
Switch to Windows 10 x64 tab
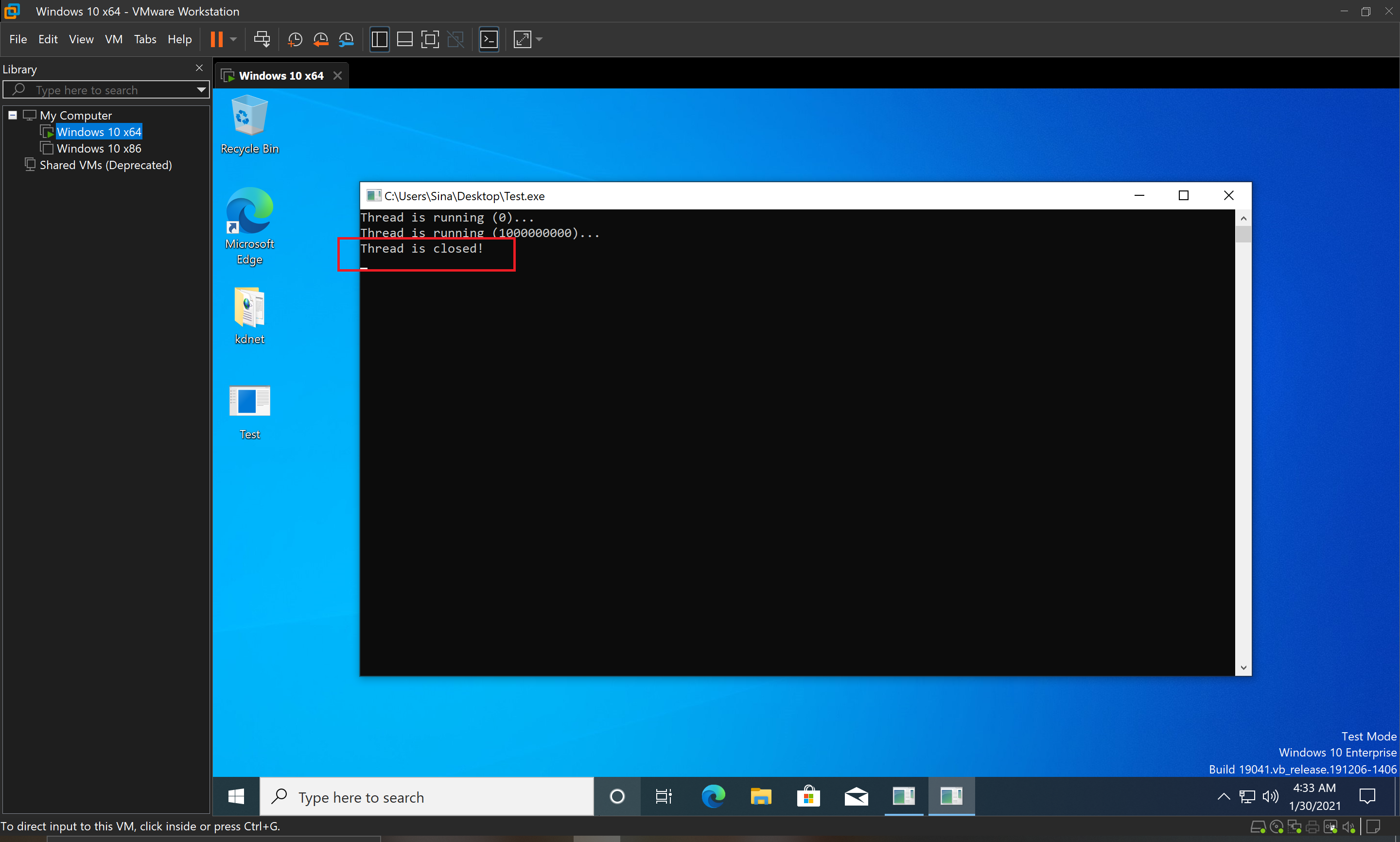(x=281, y=75)
